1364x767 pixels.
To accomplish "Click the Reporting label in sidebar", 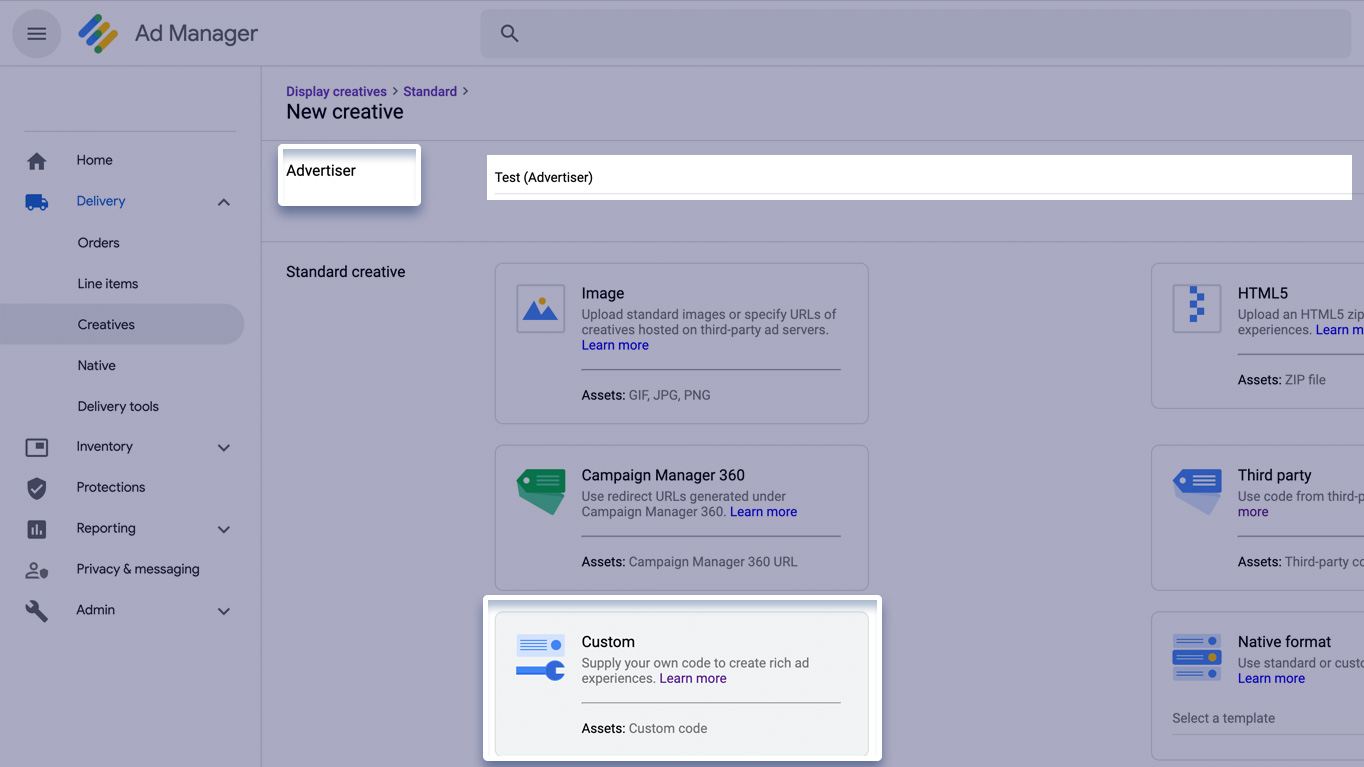I will click(106, 528).
